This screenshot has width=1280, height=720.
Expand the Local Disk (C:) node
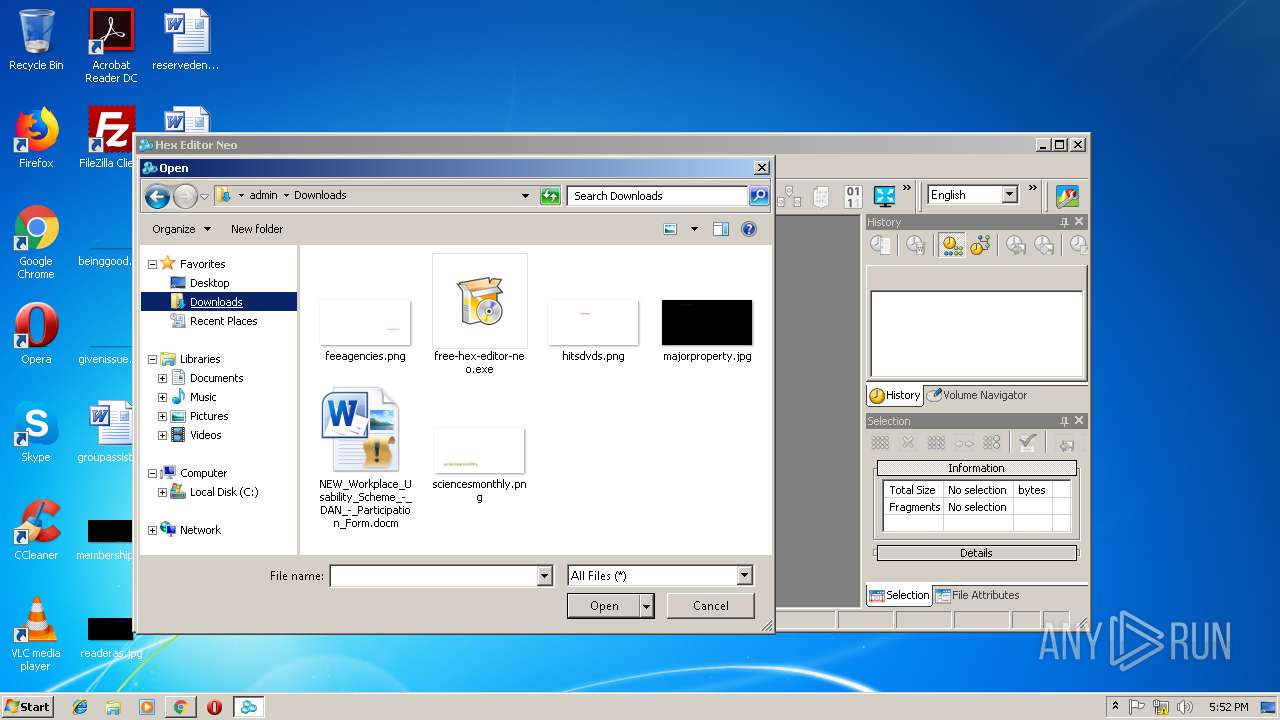click(x=162, y=492)
